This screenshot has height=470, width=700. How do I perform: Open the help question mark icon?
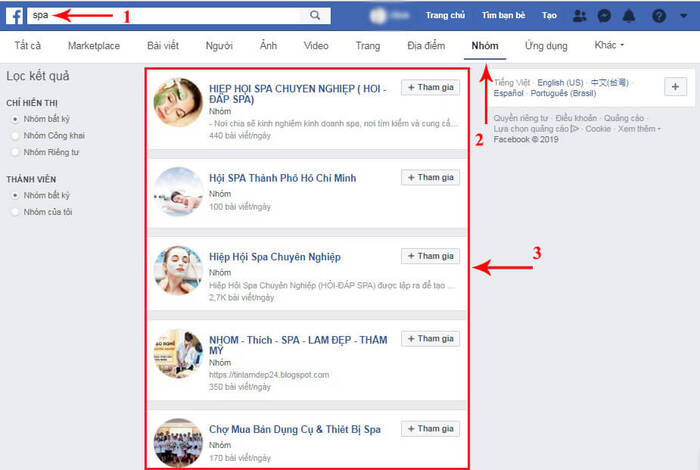point(659,16)
